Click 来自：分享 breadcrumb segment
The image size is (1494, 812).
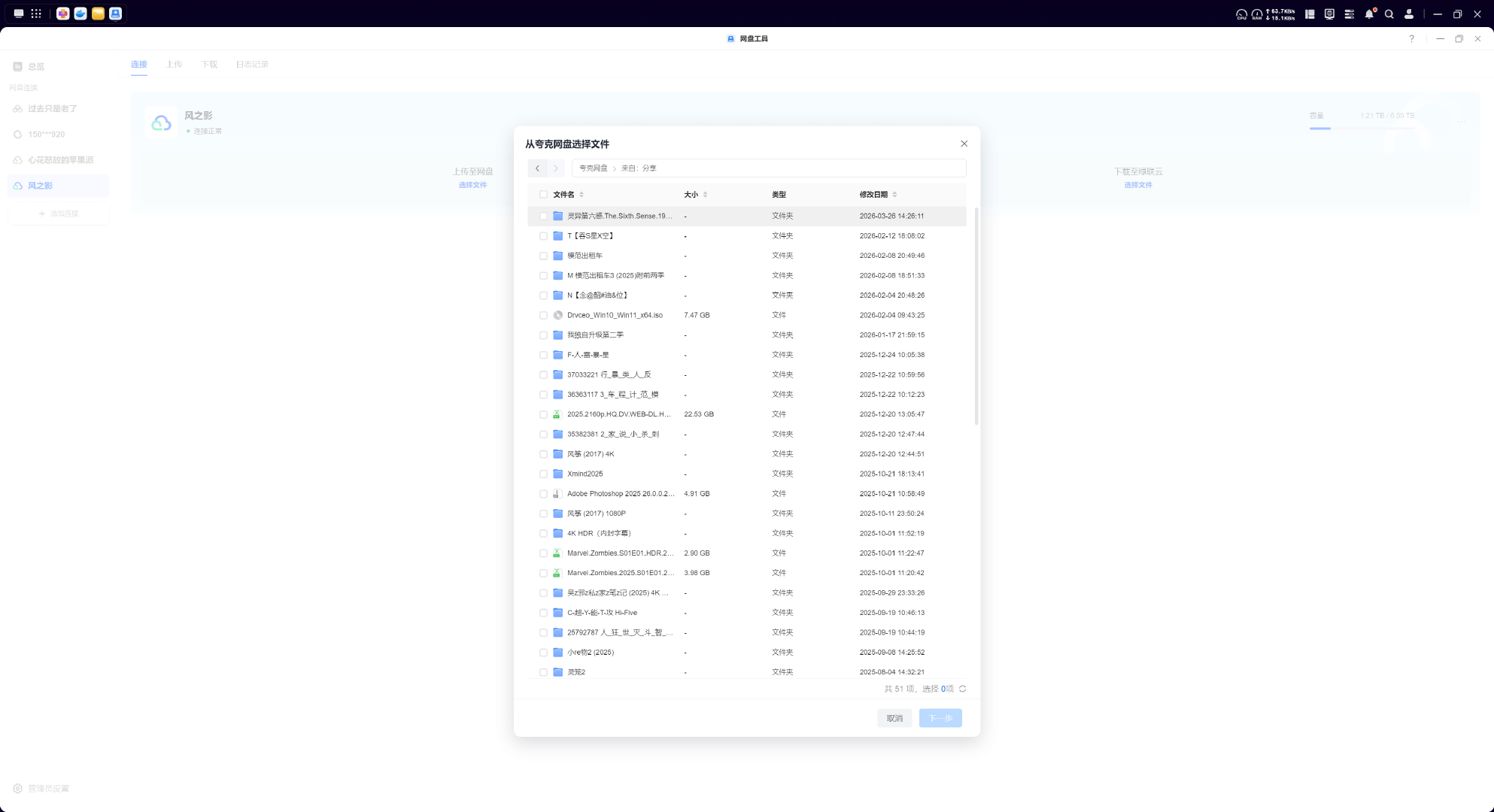click(x=638, y=168)
